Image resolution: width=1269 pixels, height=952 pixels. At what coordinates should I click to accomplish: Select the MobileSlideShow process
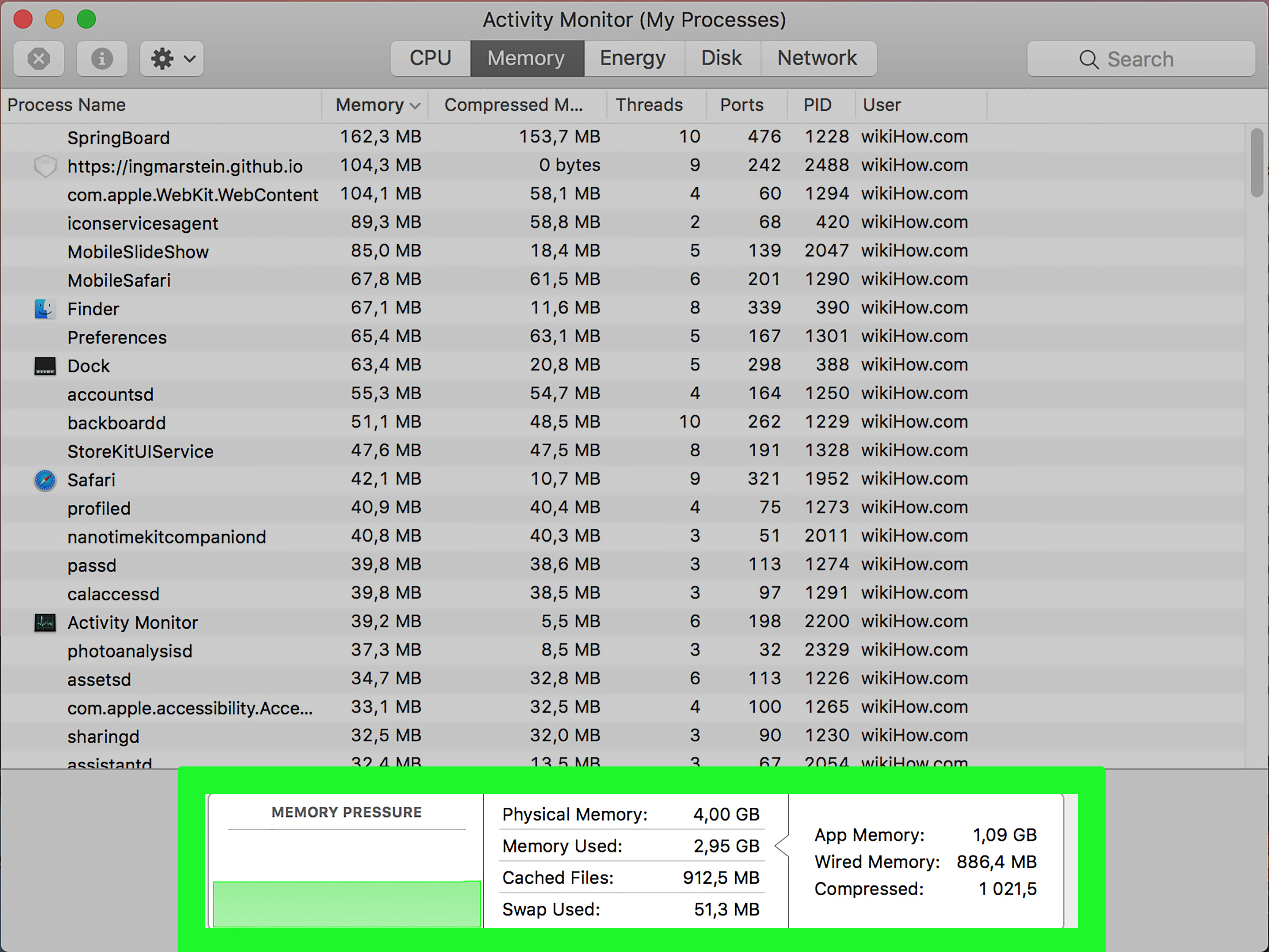coord(623,252)
